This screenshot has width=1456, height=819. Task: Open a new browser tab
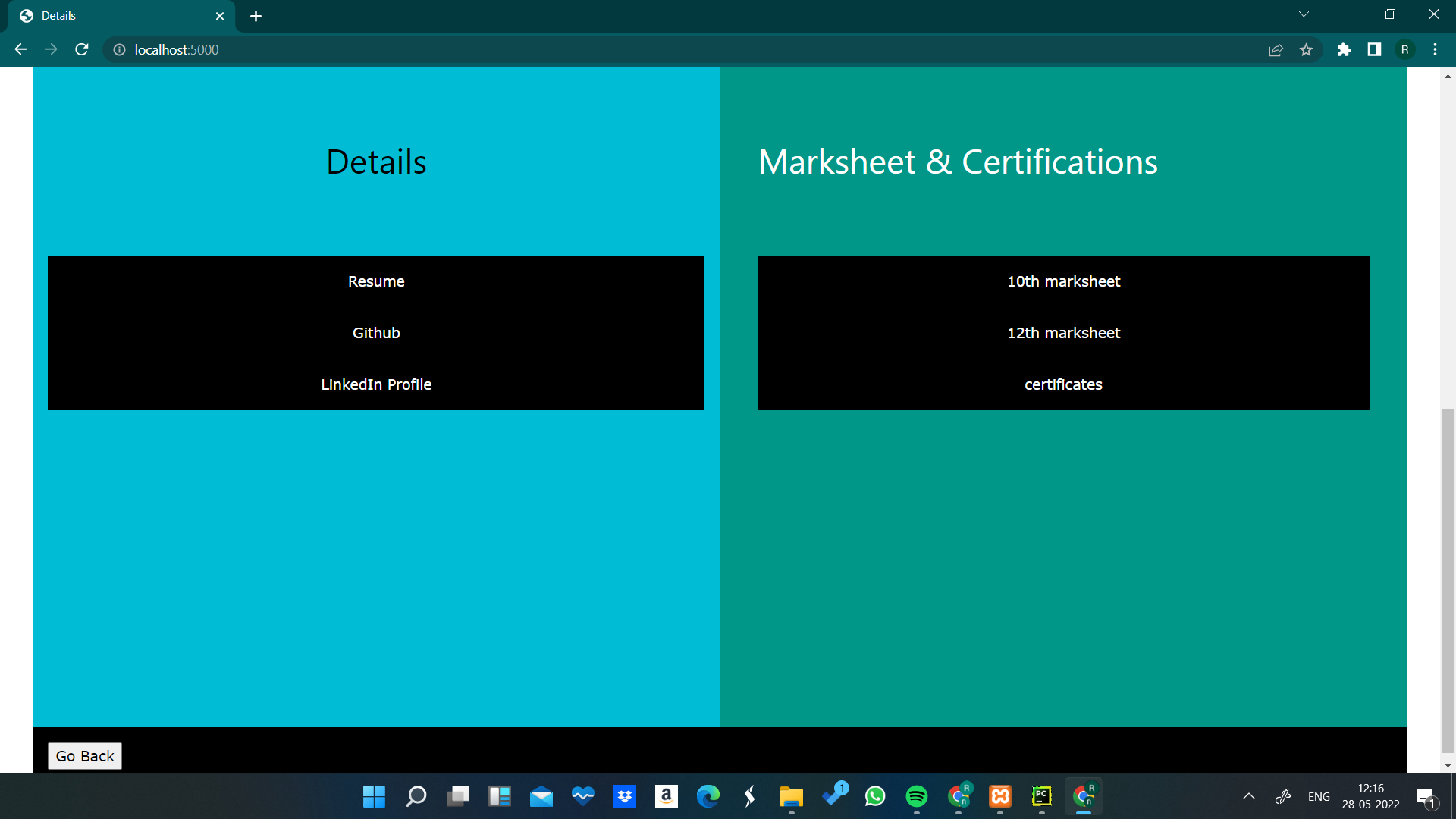(x=256, y=16)
